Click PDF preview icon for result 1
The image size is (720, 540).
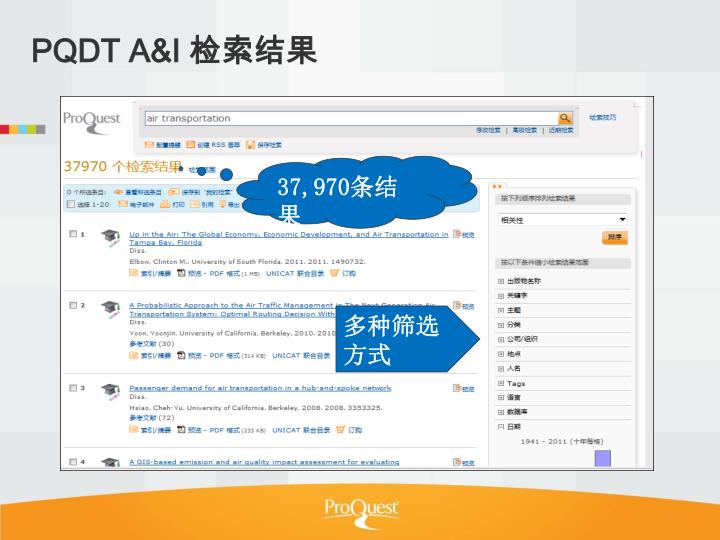[181, 273]
